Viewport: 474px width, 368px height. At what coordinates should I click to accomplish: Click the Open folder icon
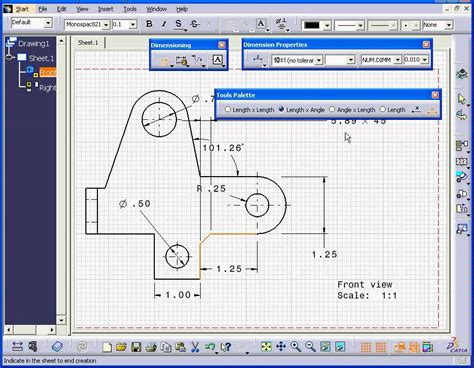click(x=122, y=347)
